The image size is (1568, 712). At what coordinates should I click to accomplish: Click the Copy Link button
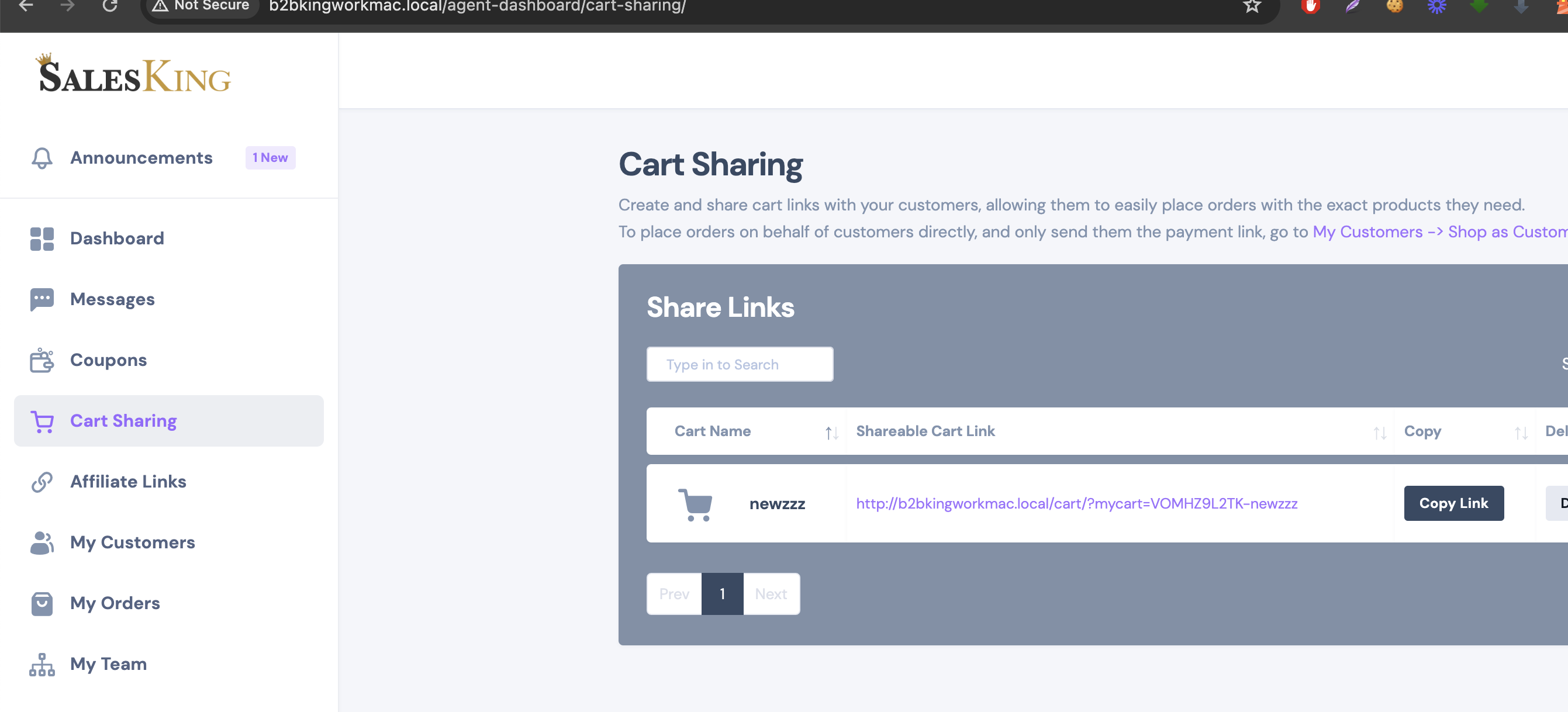1453,503
